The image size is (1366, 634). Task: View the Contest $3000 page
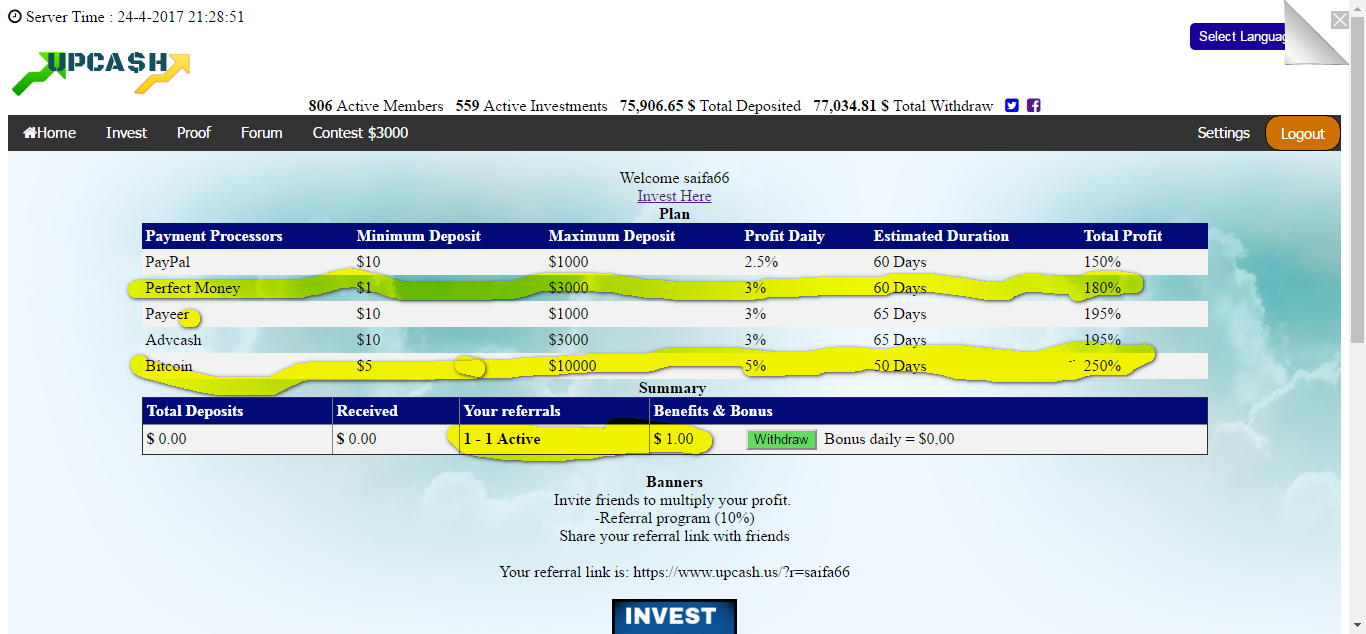pyautogui.click(x=360, y=133)
